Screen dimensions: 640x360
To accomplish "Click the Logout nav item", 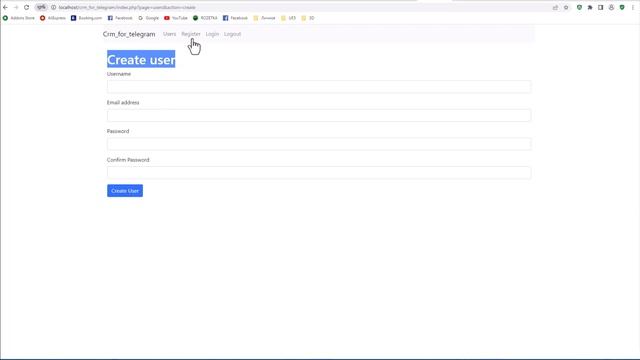I will (233, 34).
